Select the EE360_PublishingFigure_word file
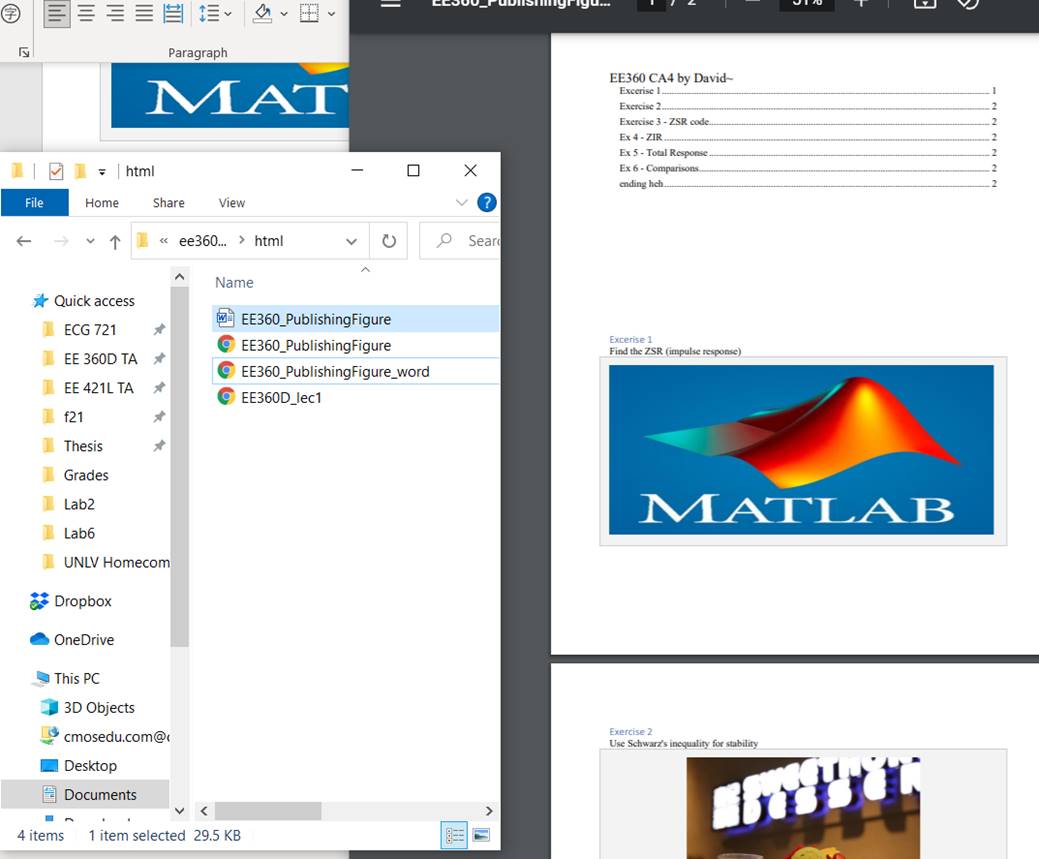Screen dimensions: 1039x859 [335, 371]
